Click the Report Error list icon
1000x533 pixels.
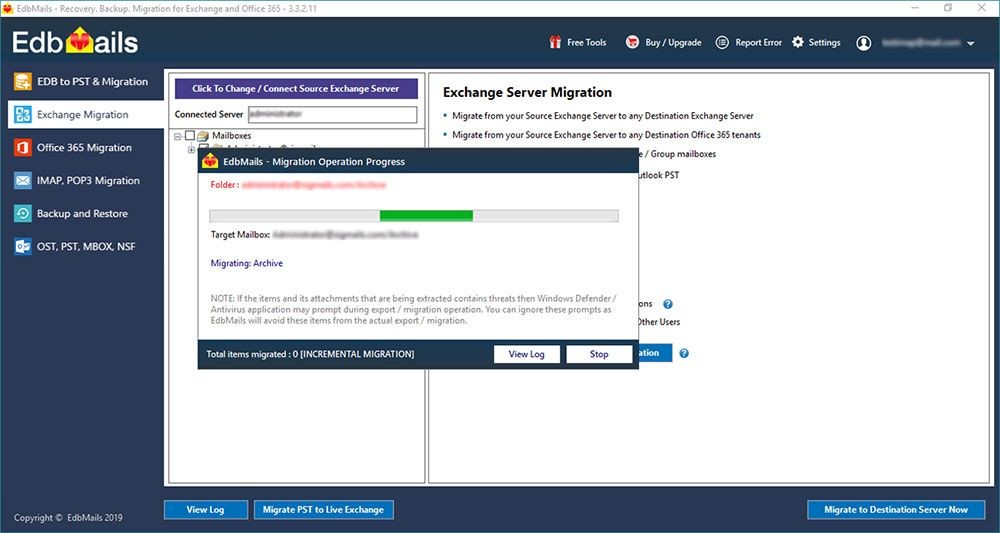click(x=722, y=43)
